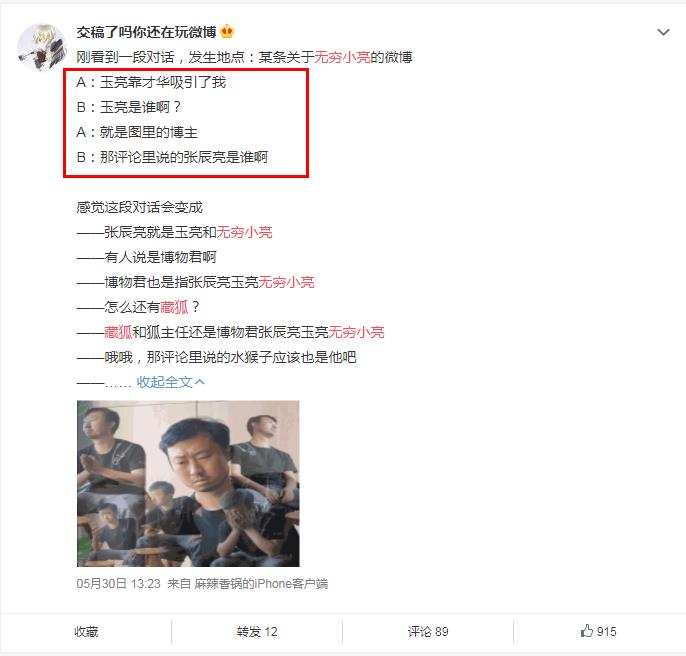Click the crown membership badge icon
Image resolution: width=686 pixels, height=656 pixels.
[x=227, y=32]
